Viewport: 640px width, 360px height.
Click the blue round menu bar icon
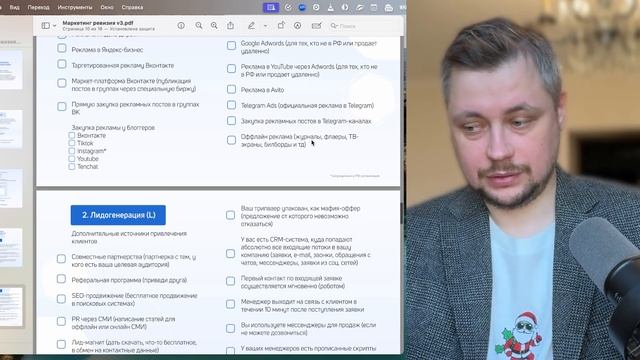[302, 7]
